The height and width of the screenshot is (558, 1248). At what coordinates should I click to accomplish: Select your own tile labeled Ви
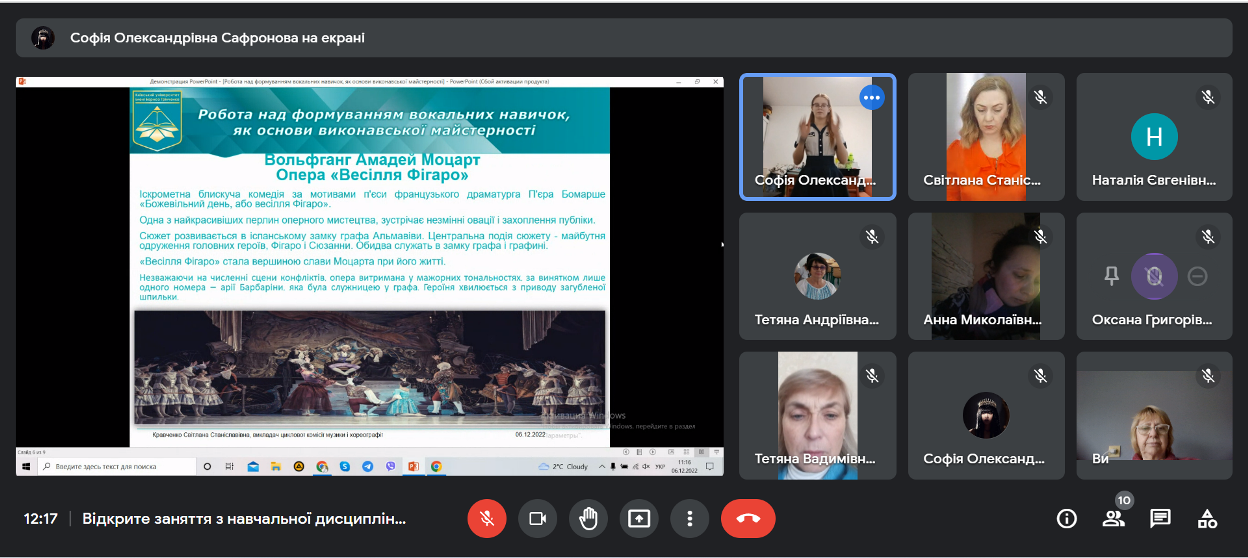pyautogui.click(x=1154, y=415)
